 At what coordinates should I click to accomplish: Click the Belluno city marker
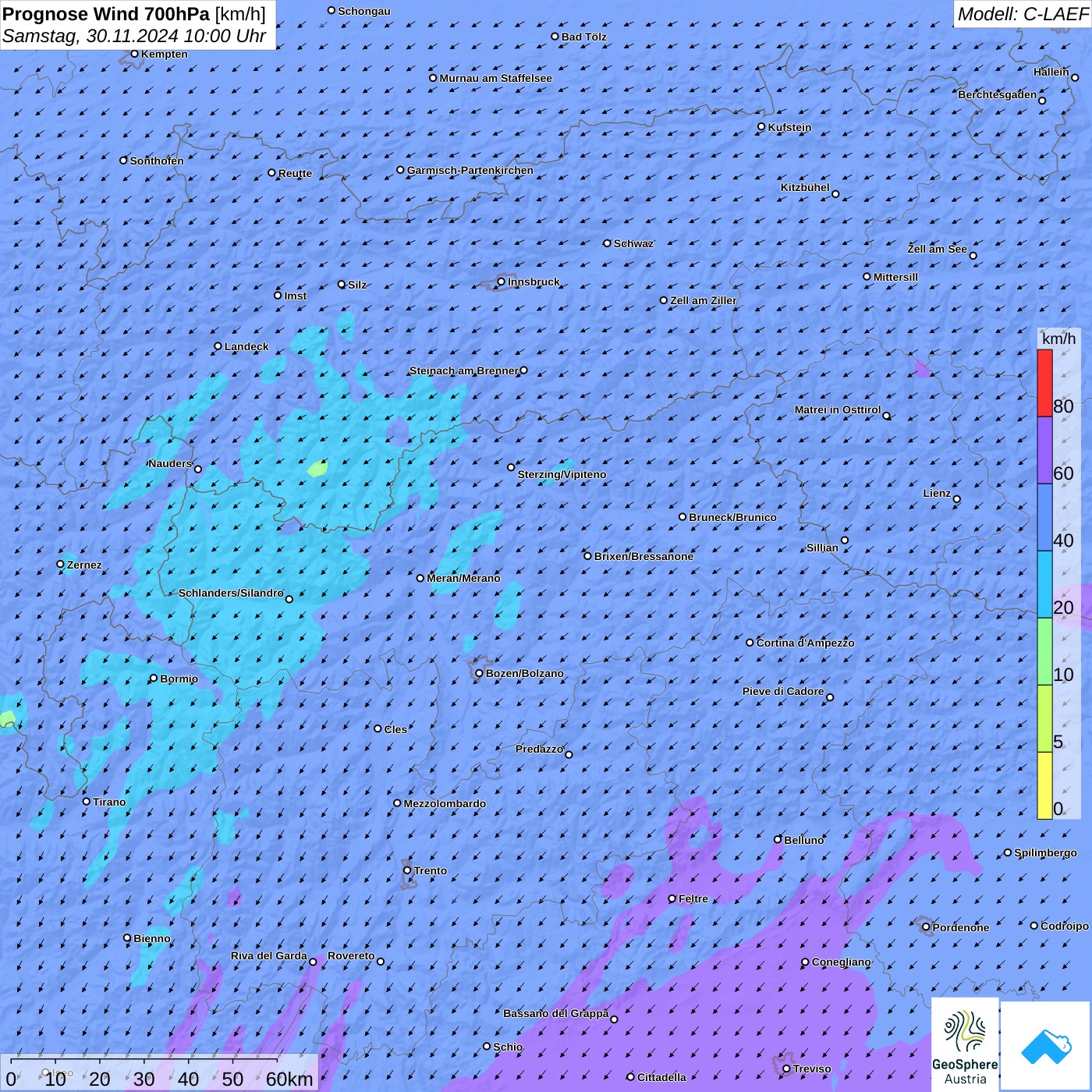pos(778,839)
